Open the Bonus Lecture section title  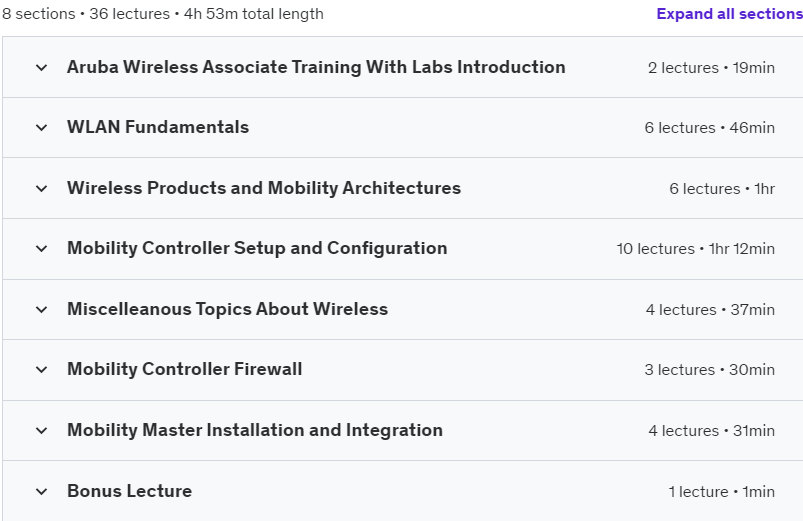pos(130,491)
